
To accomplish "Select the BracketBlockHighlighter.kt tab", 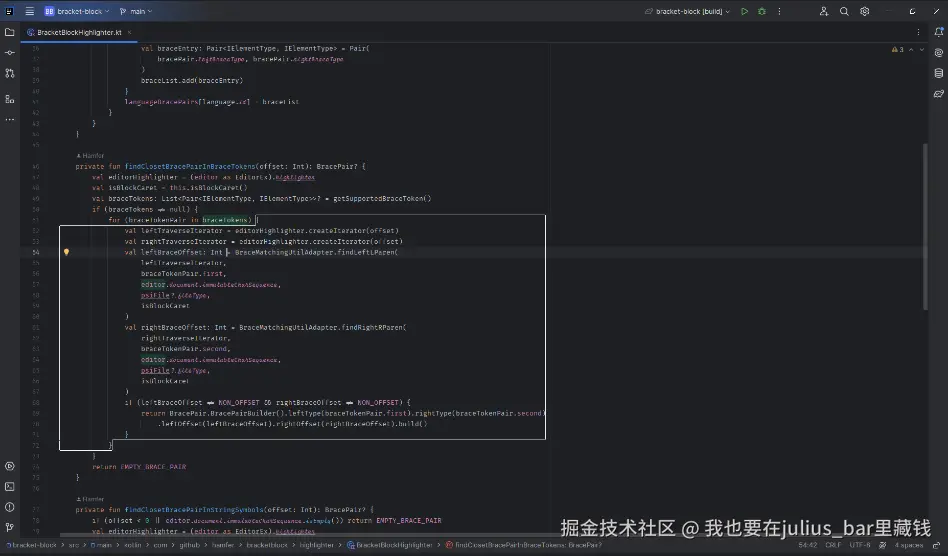I will pos(79,33).
